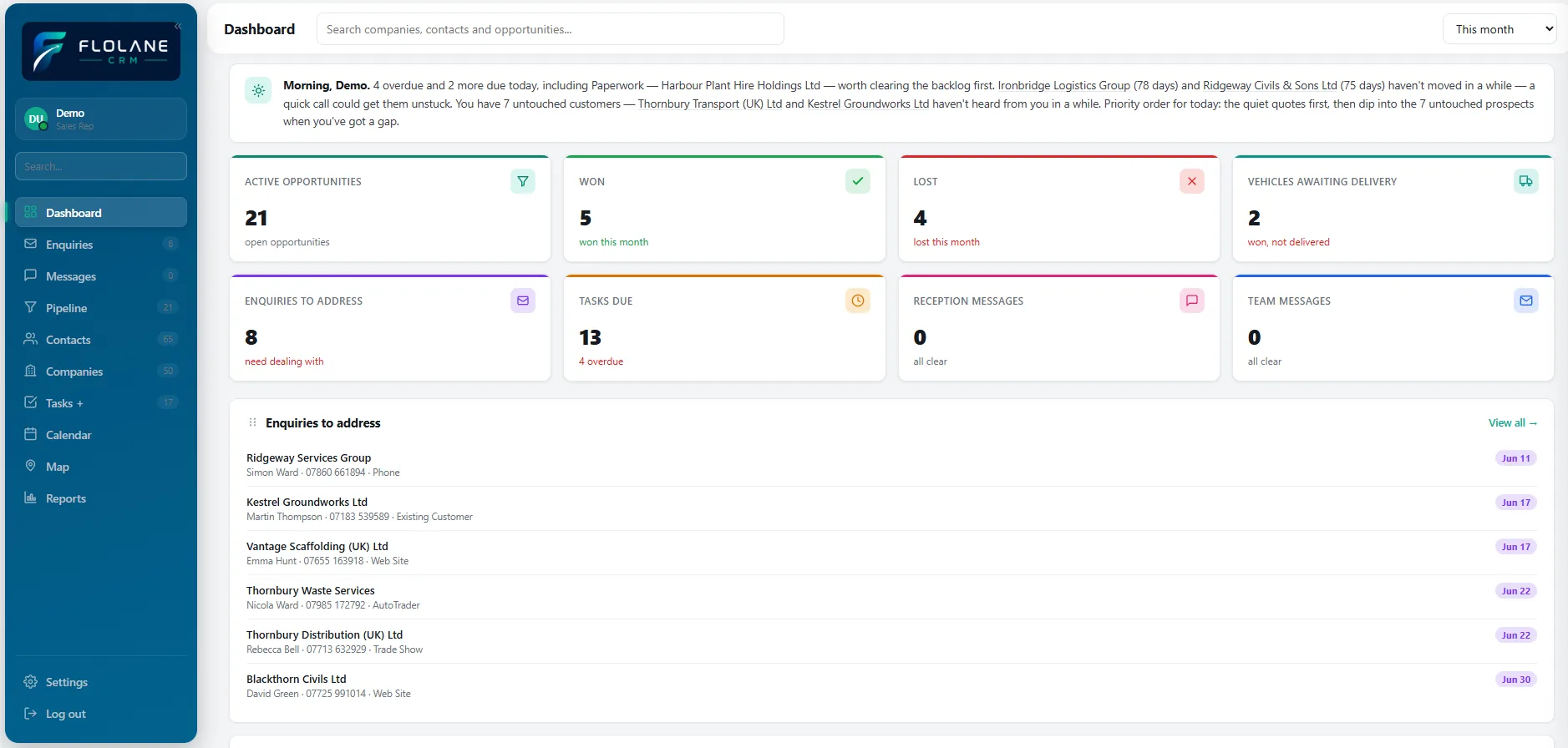
Task: Go to Messages in the sidebar
Action: click(x=101, y=275)
